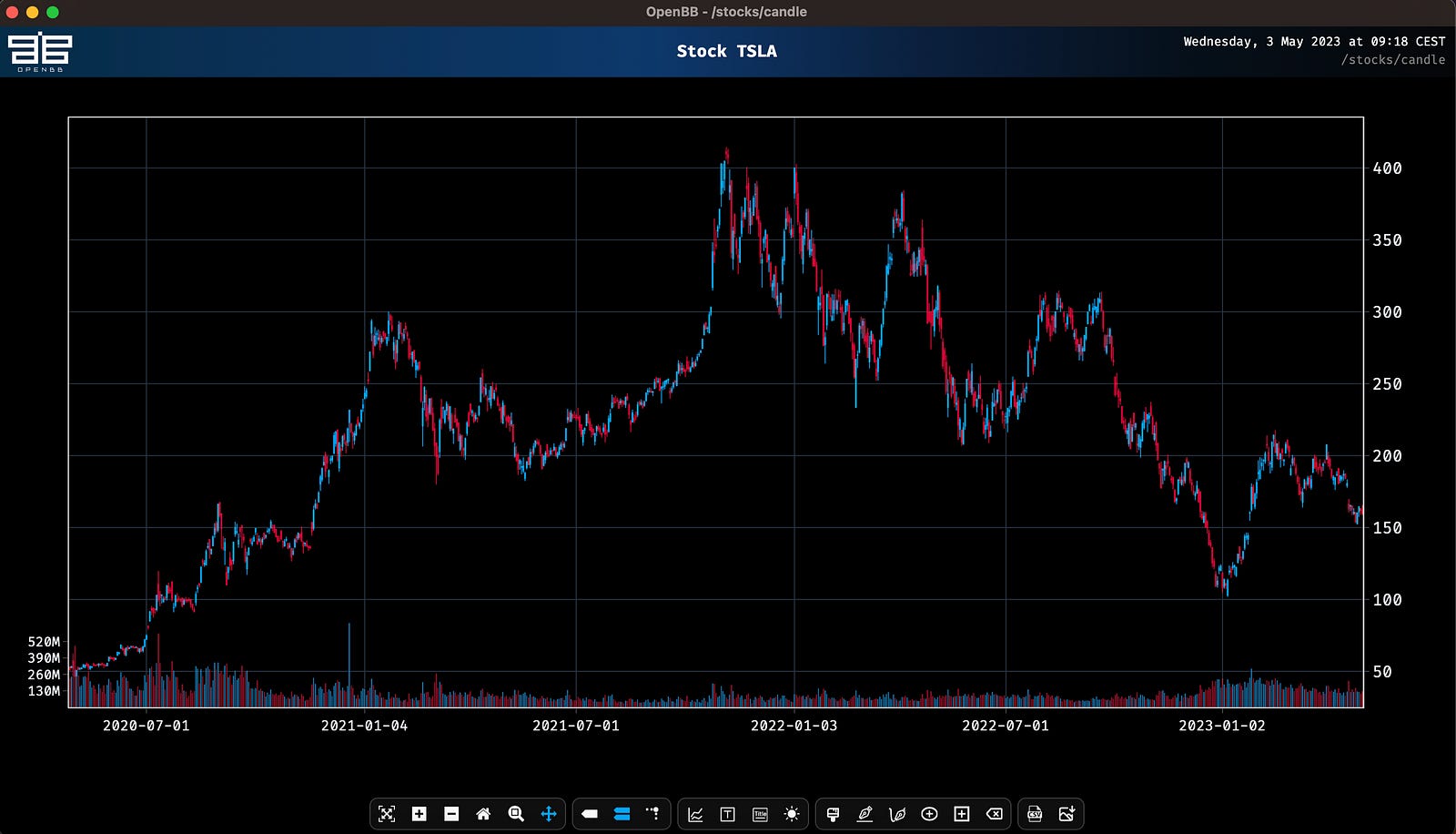Viewport: 1456px width, 834px height.
Task: Click the green macOS fullscreen button
Action: tap(53, 12)
